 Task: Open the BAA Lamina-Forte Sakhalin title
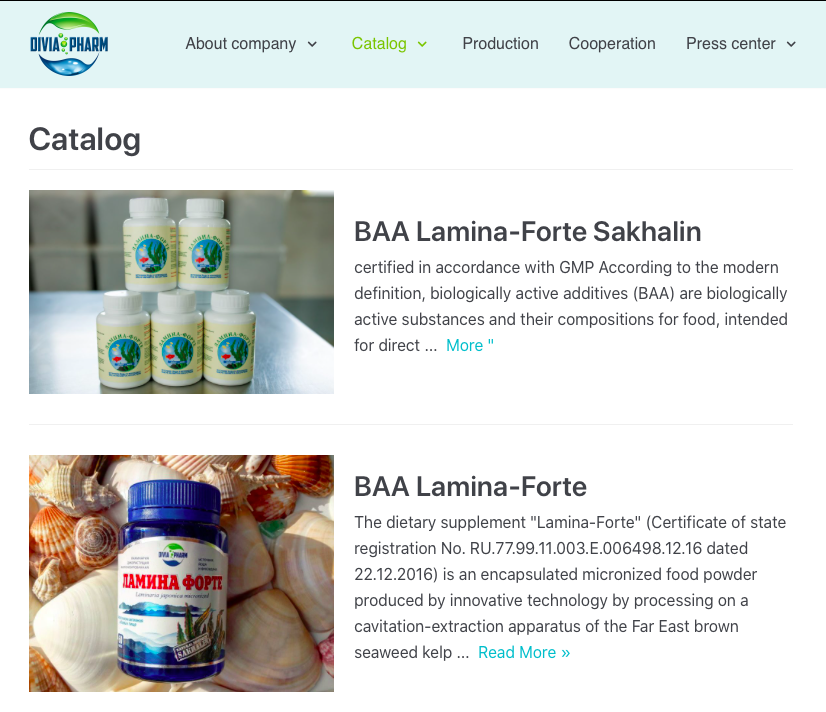[x=527, y=232]
